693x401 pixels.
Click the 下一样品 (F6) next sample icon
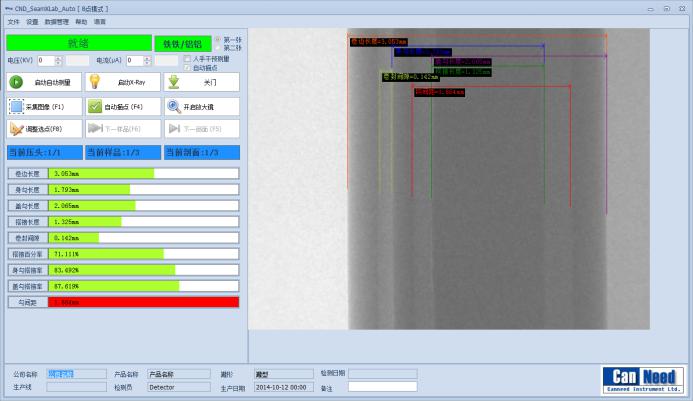point(95,129)
